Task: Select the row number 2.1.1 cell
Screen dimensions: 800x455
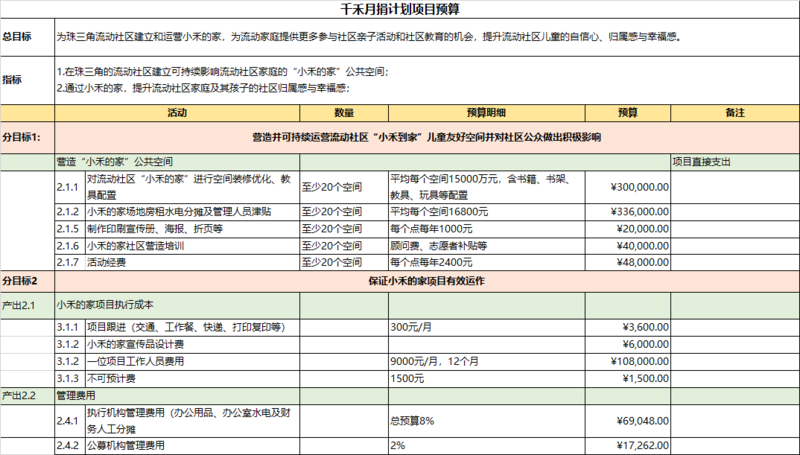Action: 69,187
